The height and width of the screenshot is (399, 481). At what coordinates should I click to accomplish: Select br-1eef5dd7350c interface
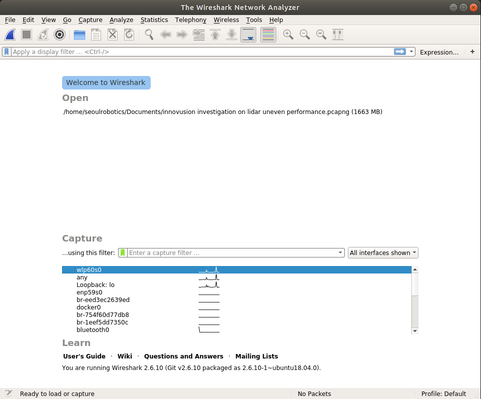pos(237,322)
